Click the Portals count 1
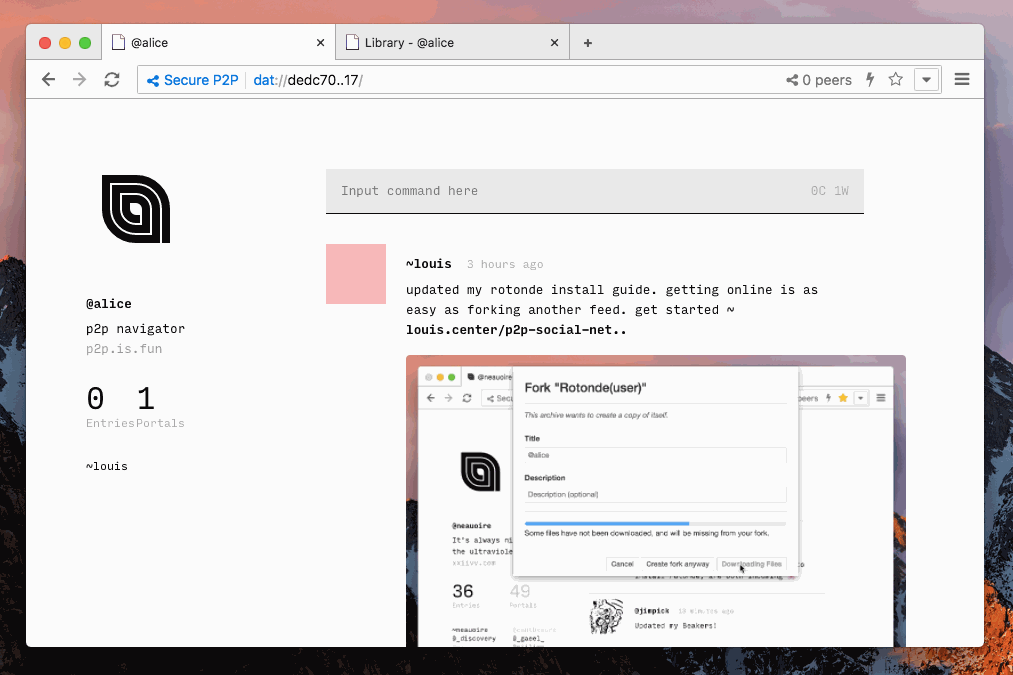Viewport: 1013px width, 675px height. [x=146, y=399]
